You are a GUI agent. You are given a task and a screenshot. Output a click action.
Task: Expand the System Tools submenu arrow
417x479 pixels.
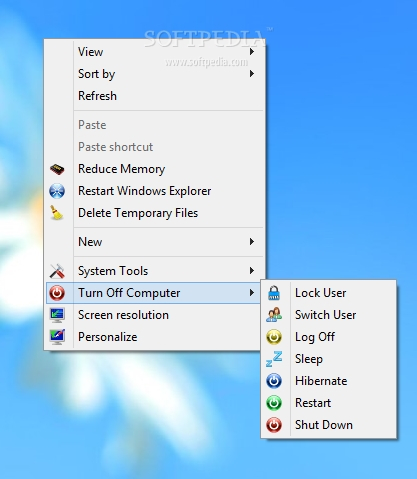click(252, 271)
